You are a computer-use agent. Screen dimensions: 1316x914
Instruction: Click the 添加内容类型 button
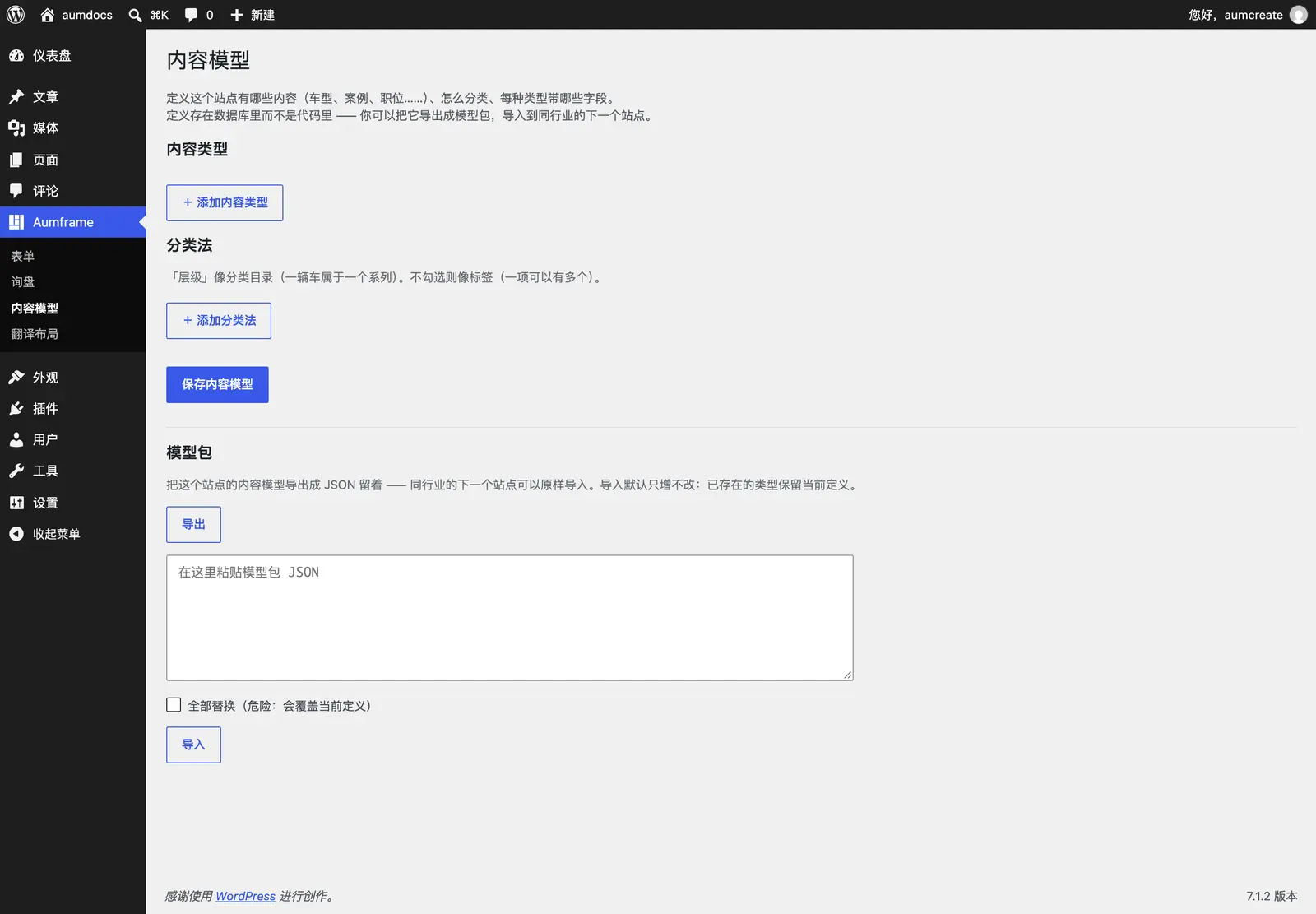225,202
